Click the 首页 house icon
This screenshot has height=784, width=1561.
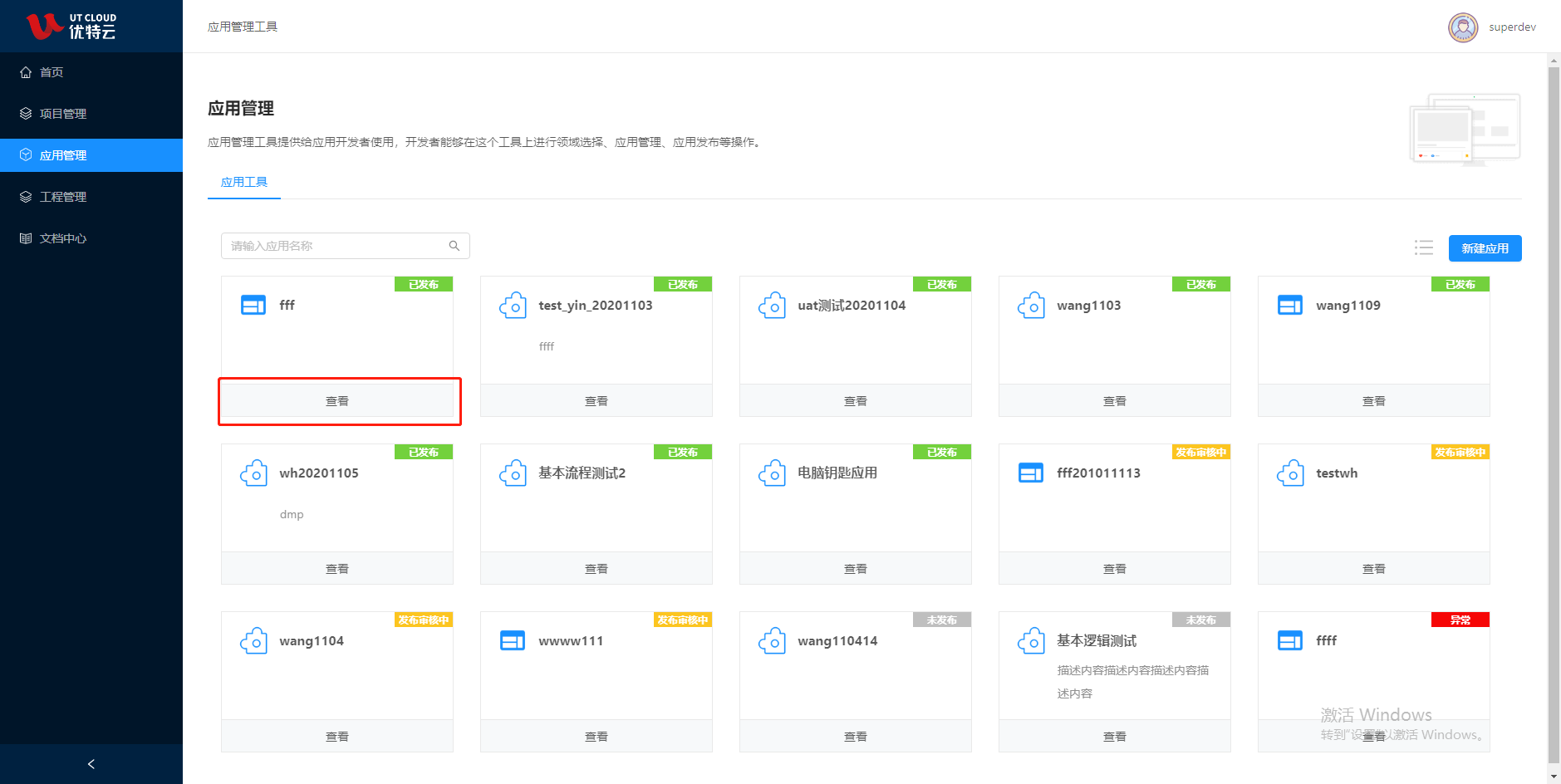click(26, 72)
